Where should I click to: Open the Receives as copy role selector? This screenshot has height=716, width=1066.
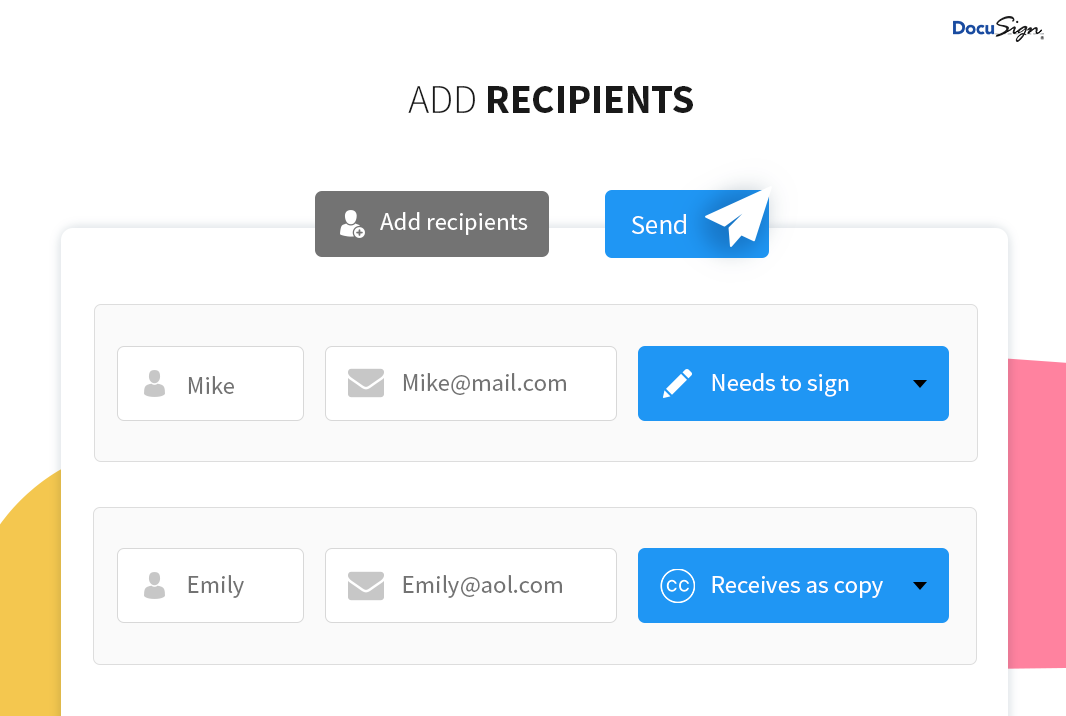click(x=793, y=585)
